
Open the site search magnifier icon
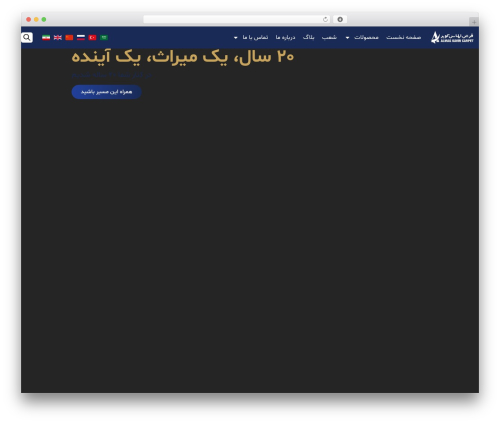tap(27, 37)
